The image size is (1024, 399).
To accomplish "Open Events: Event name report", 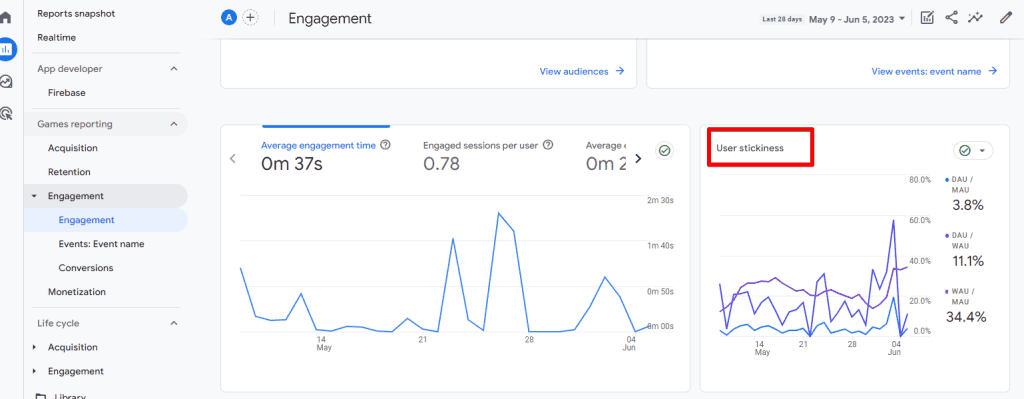I will tap(101, 244).
